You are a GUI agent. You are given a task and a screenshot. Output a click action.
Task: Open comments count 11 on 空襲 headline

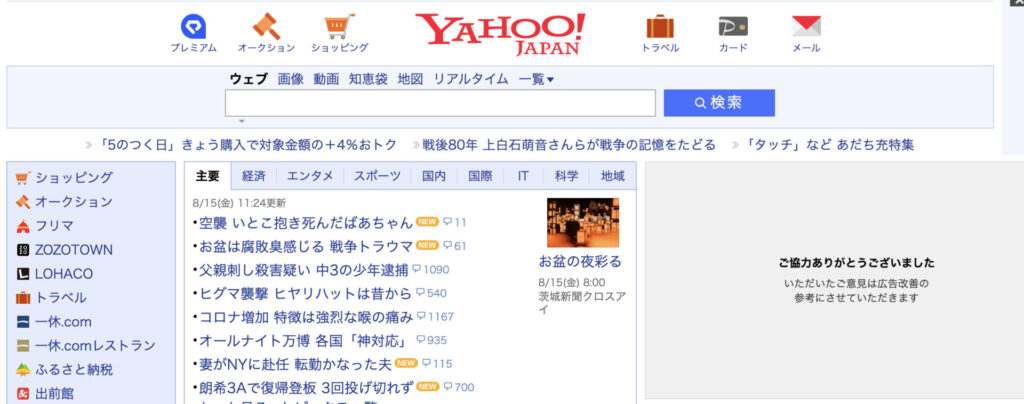tap(455, 223)
